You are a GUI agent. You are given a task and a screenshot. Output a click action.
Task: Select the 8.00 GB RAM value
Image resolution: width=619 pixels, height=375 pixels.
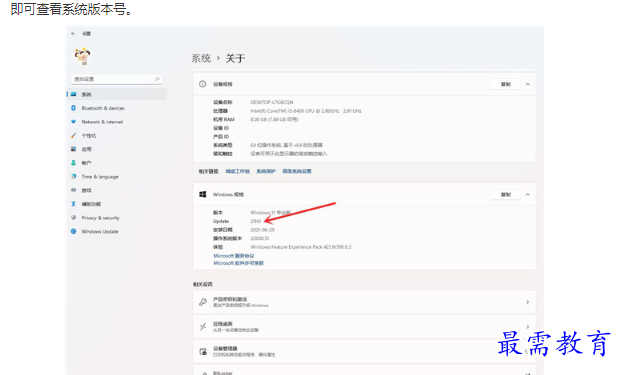(x=274, y=119)
